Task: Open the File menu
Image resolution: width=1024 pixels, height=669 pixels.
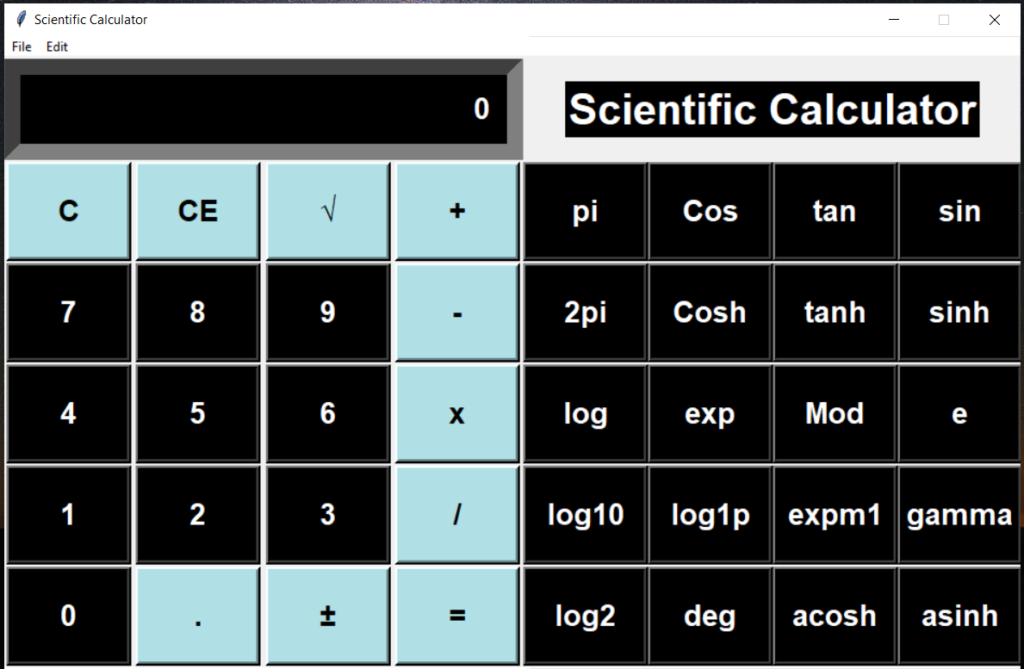Action: coord(22,46)
